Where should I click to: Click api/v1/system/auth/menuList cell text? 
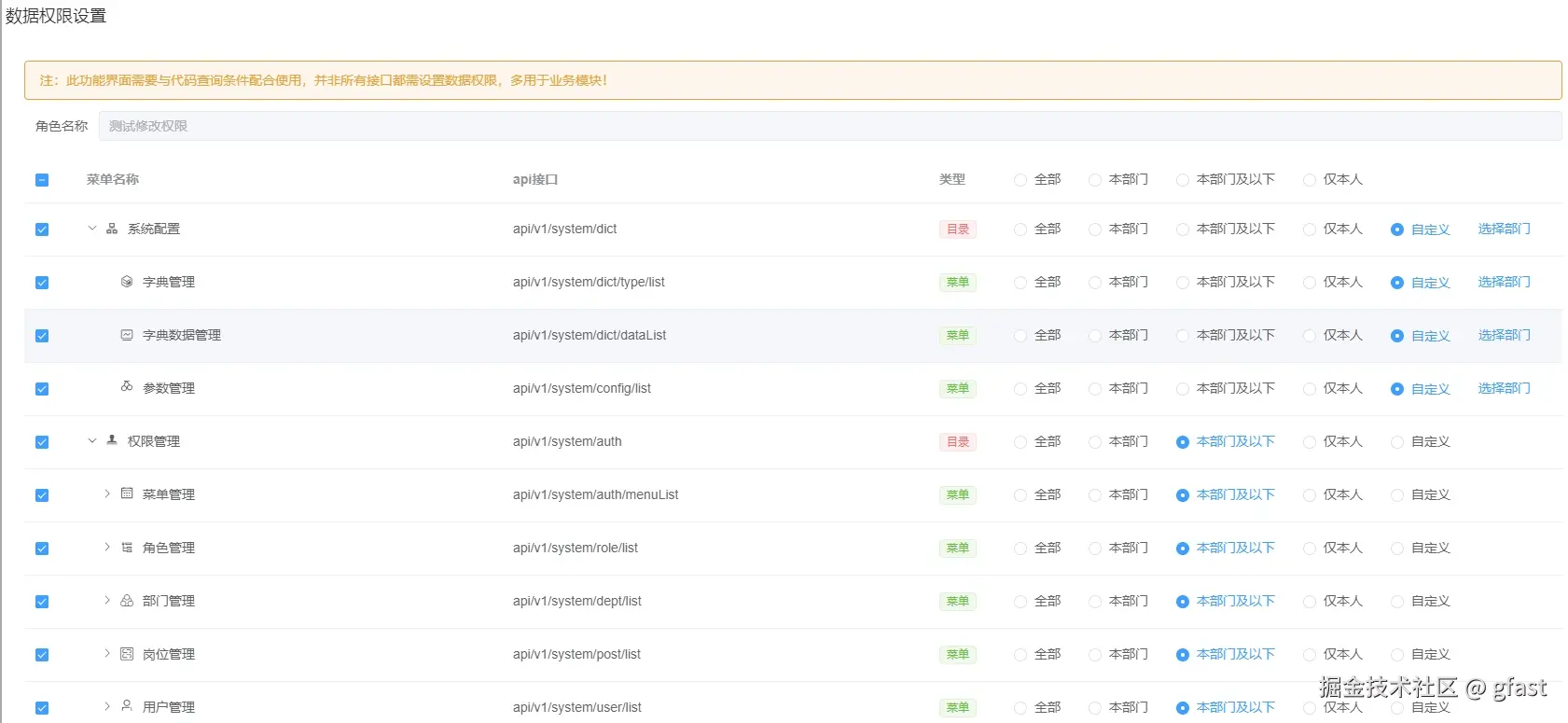click(595, 494)
